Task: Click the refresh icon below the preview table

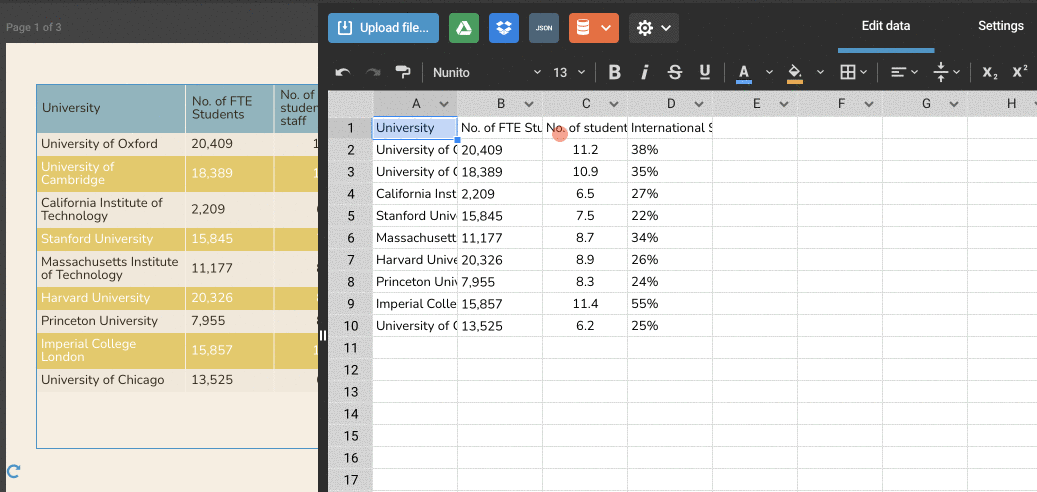Action: (13, 471)
